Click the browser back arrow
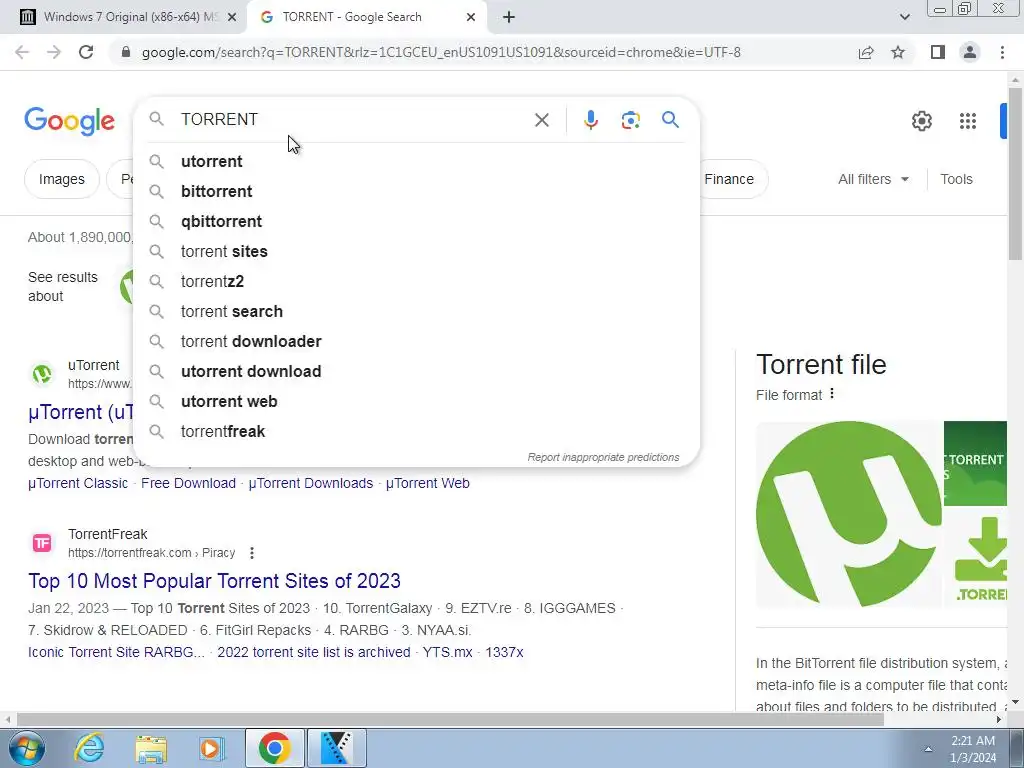1024x768 pixels. 22,52
